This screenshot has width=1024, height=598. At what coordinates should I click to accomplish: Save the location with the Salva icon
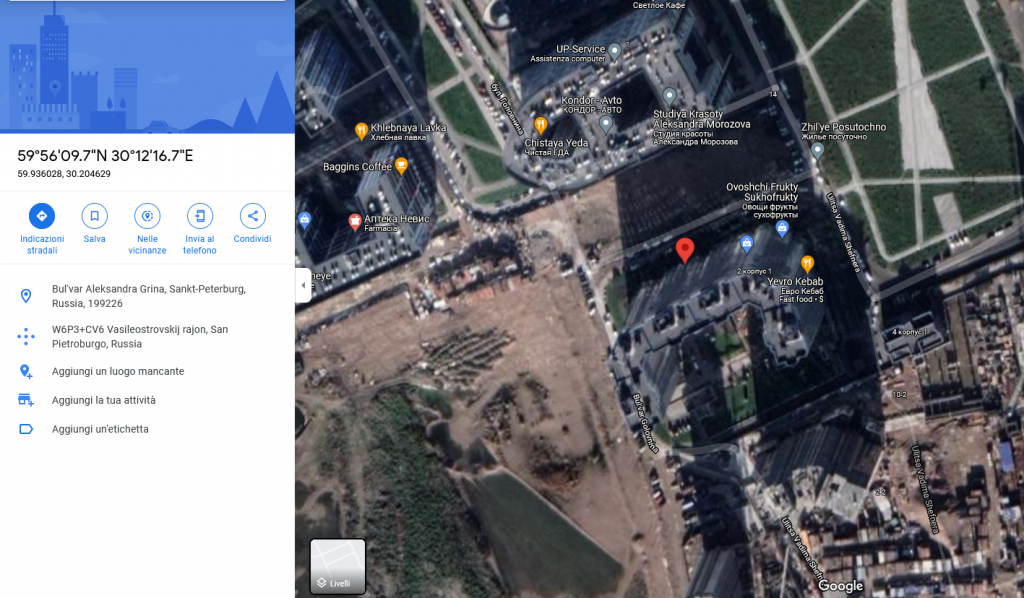95,216
